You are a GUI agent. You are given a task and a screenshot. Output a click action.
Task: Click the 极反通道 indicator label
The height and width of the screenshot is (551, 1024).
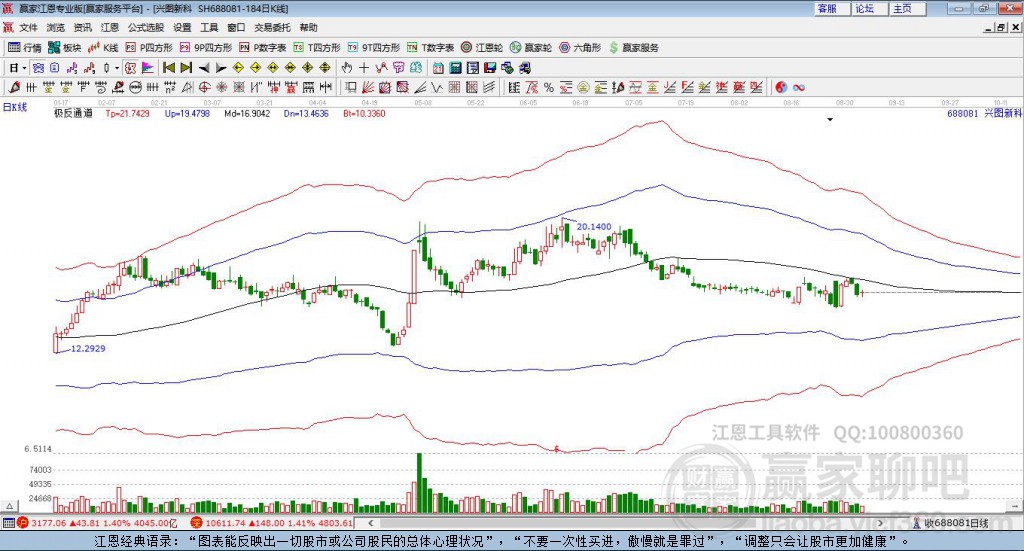coord(73,113)
